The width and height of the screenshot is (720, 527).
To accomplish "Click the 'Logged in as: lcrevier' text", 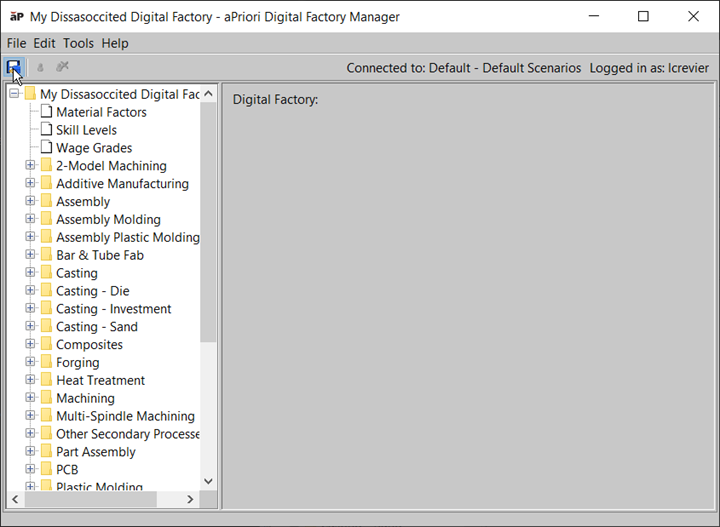I will click(649, 68).
